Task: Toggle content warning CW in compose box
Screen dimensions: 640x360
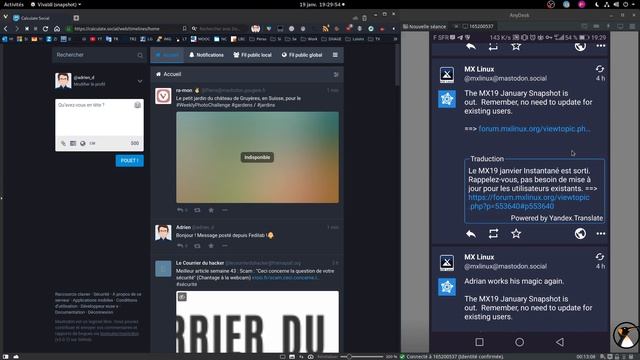Action: click(x=92, y=143)
